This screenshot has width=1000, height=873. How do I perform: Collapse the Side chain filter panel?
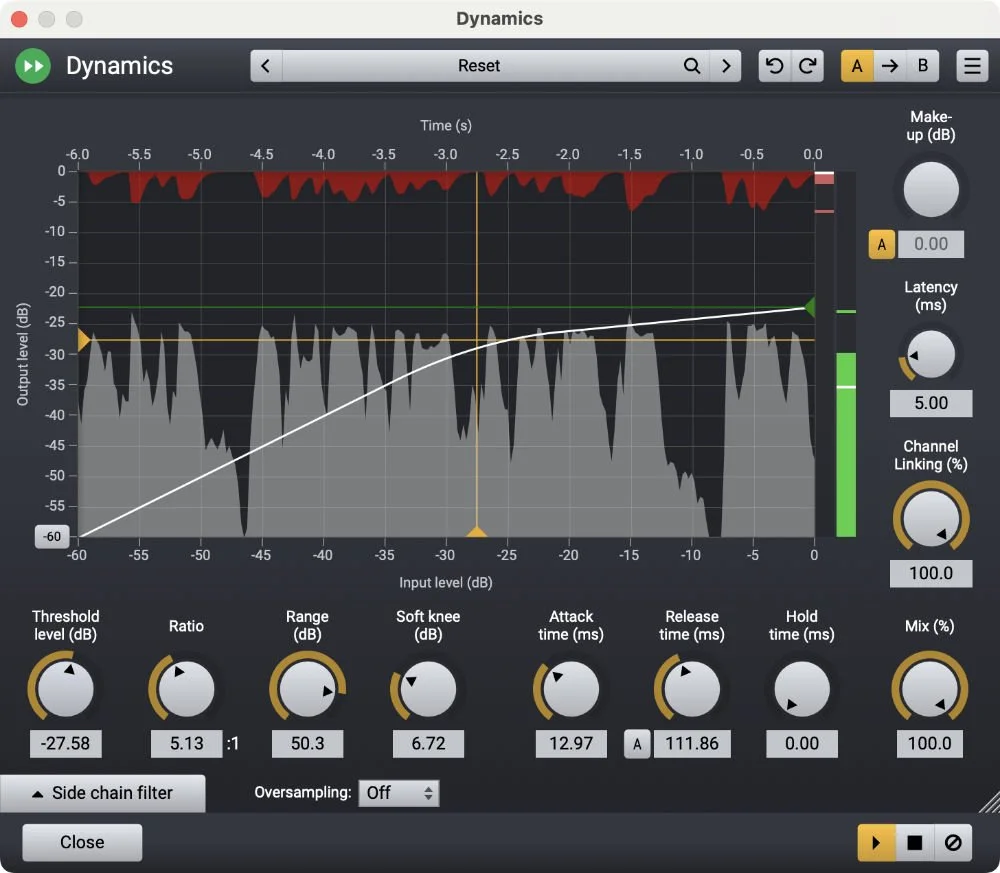point(103,792)
